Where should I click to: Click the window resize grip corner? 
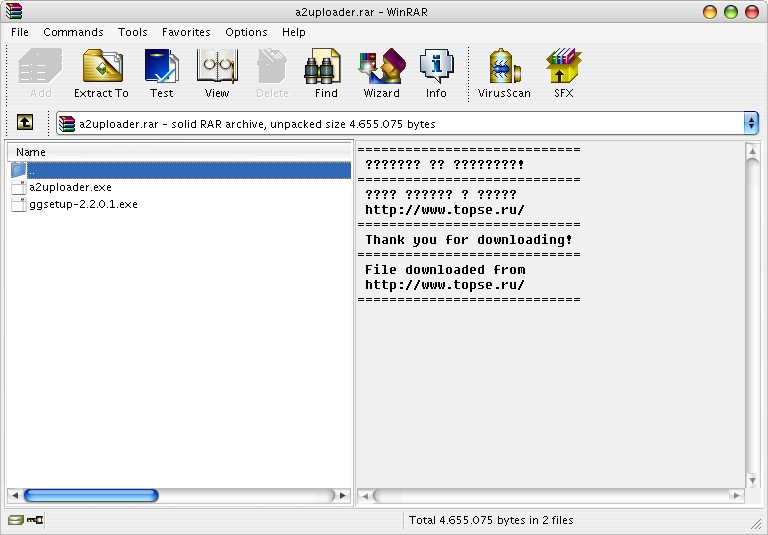point(757,523)
